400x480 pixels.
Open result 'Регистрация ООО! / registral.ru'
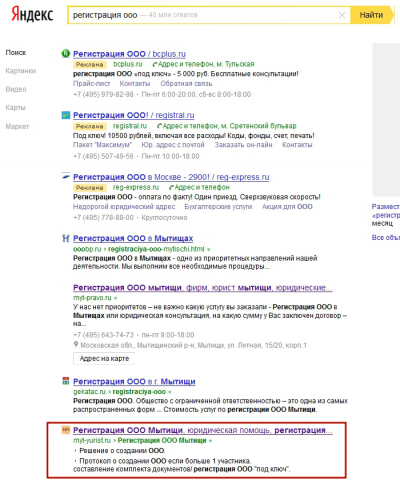point(134,115)
